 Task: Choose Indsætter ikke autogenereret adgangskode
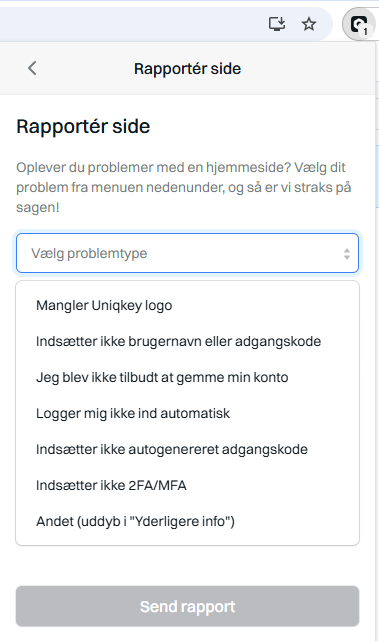pyautogui.click(x=187, y=449)
